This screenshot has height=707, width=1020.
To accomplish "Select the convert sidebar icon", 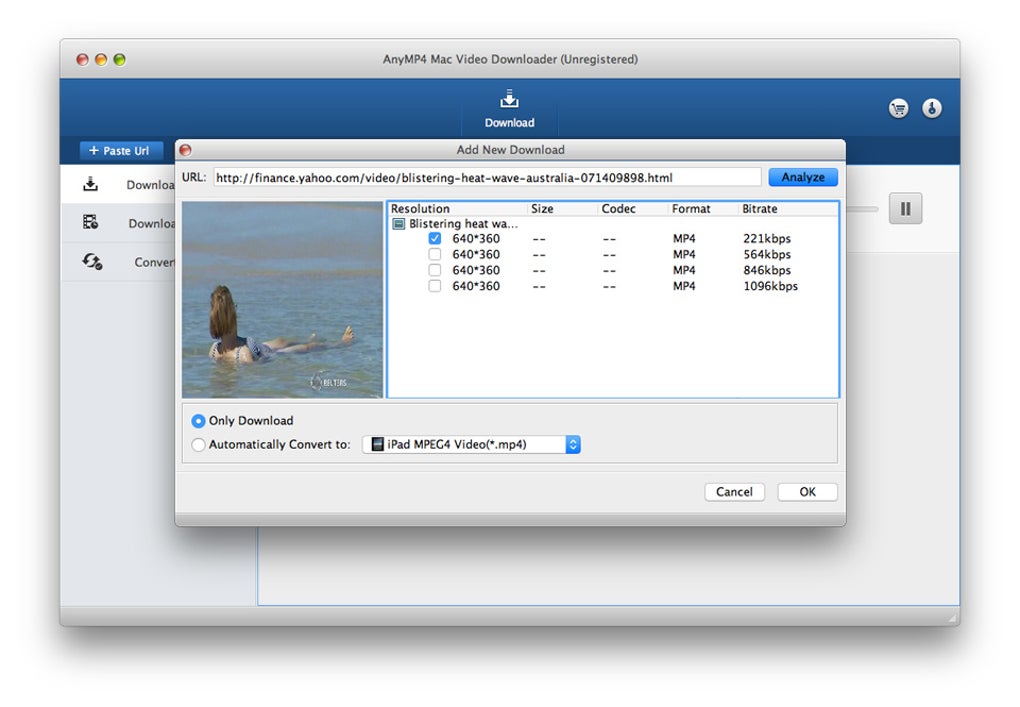I will 92,261.
